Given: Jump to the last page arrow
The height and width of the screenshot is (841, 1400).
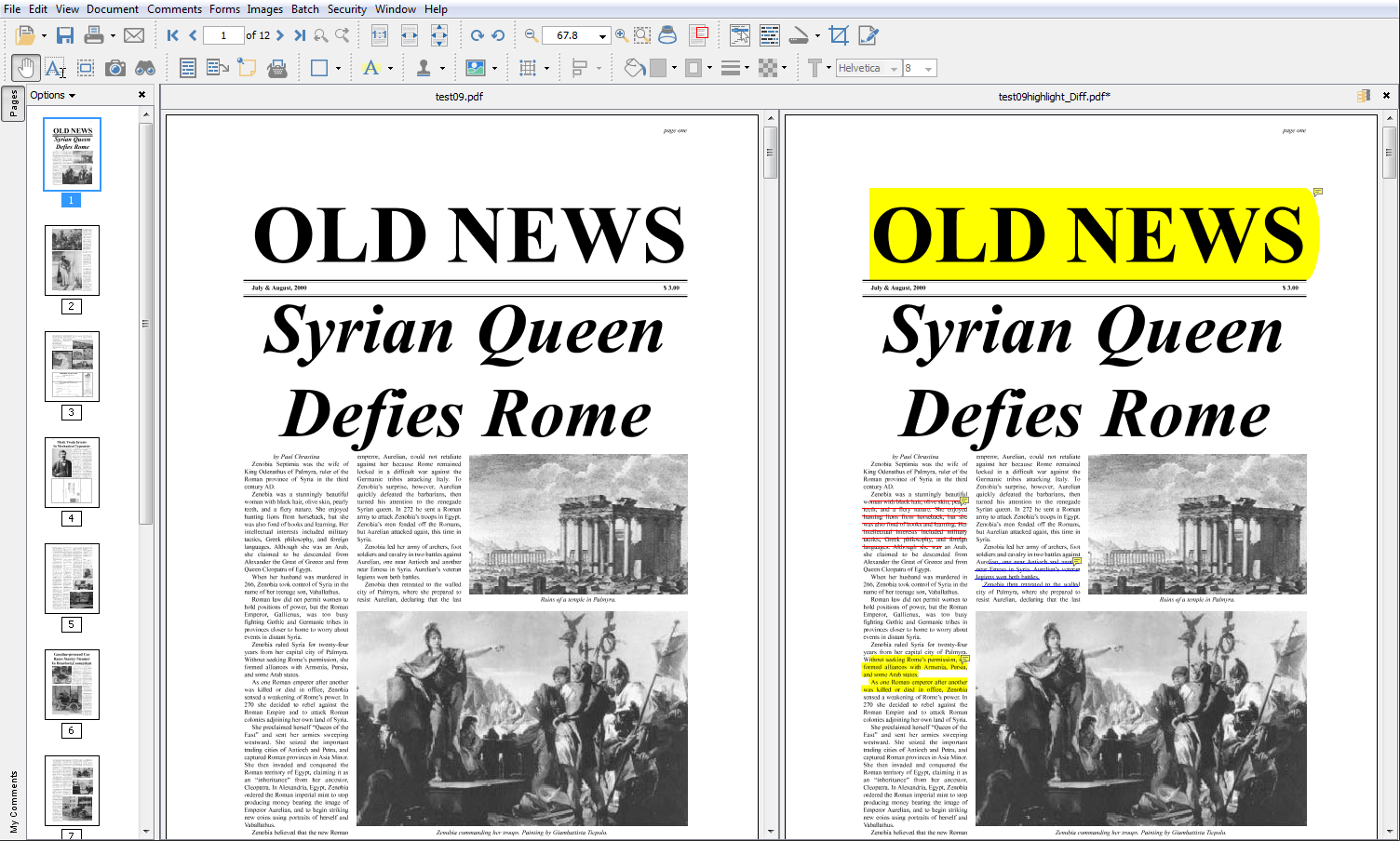Looking at the screenshot, I should [x=299, y=35].
